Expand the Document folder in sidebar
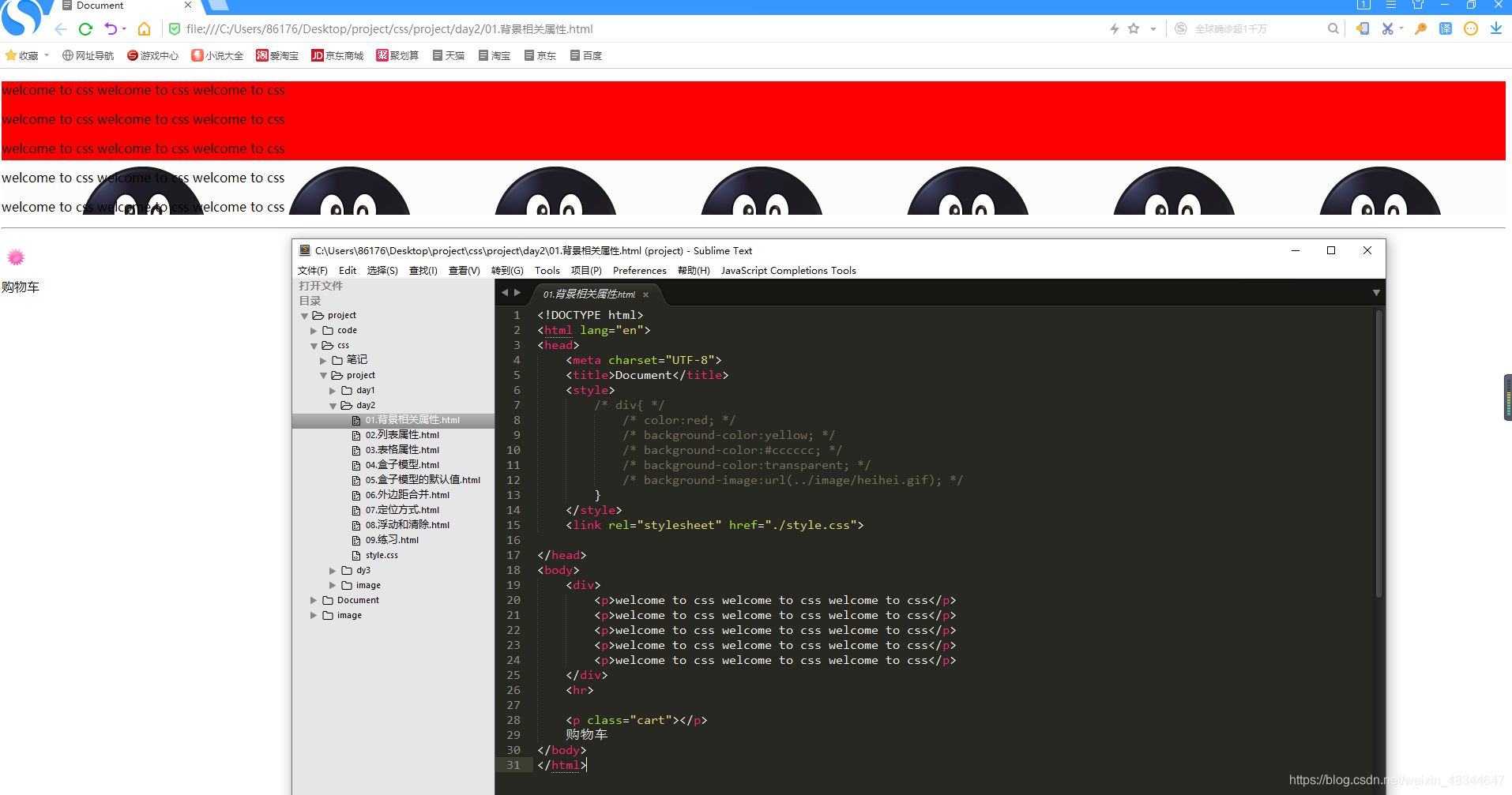Image resolution: width=1512 pixels, height=795 pixels. click(314, 601)
